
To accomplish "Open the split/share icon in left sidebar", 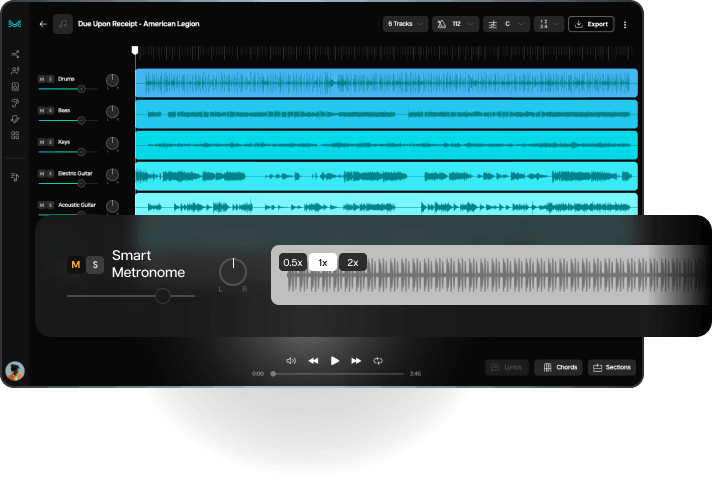I will pyautogui.click(x=15, y=54).
